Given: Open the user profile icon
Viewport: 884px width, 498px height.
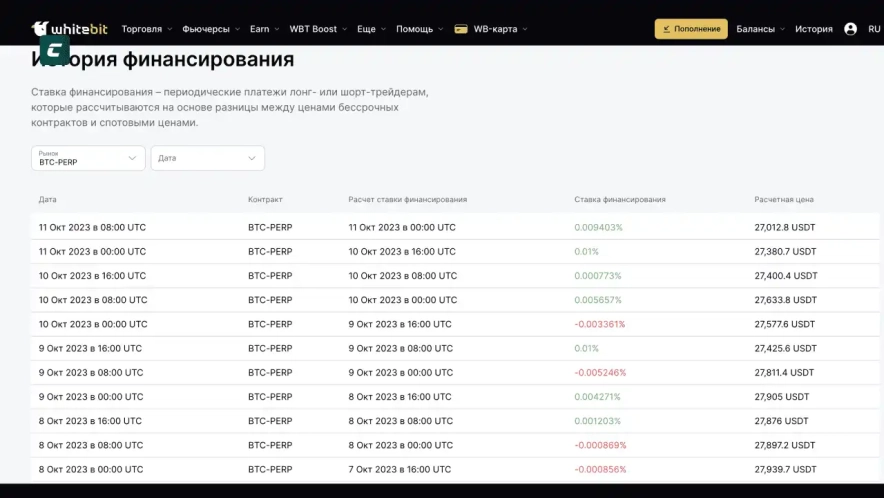Looking at the screenshot, I should pos(850,29).
